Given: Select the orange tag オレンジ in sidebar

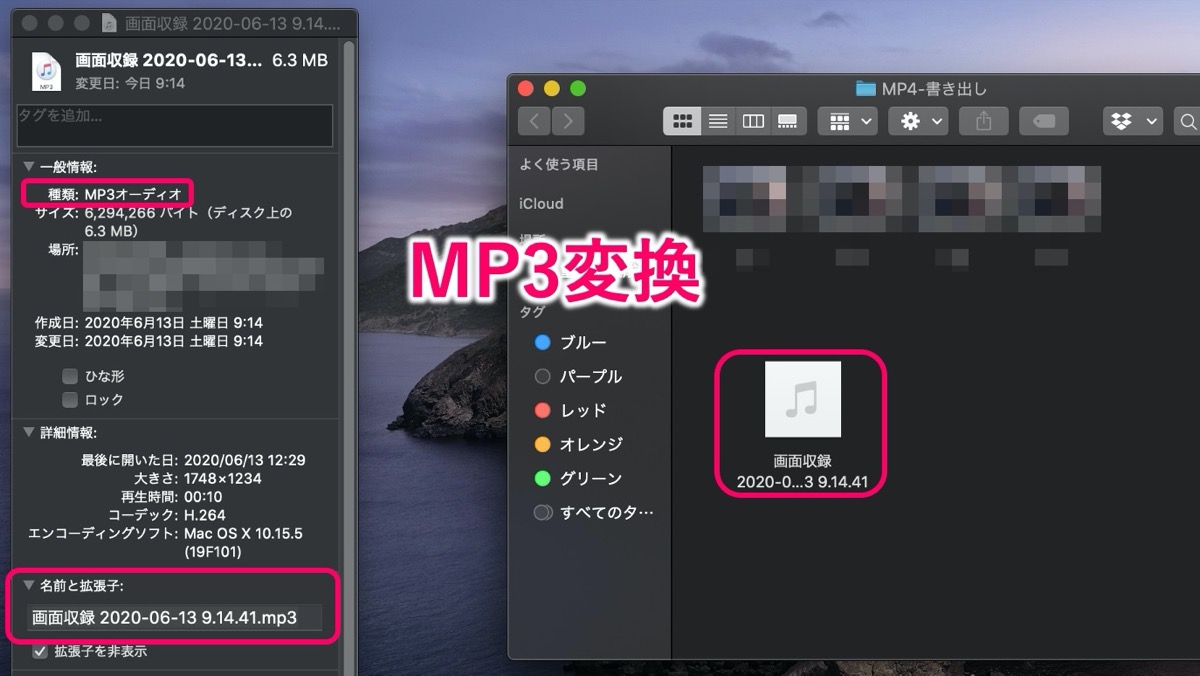Looking at the screenshot, I should coord(578,444).
